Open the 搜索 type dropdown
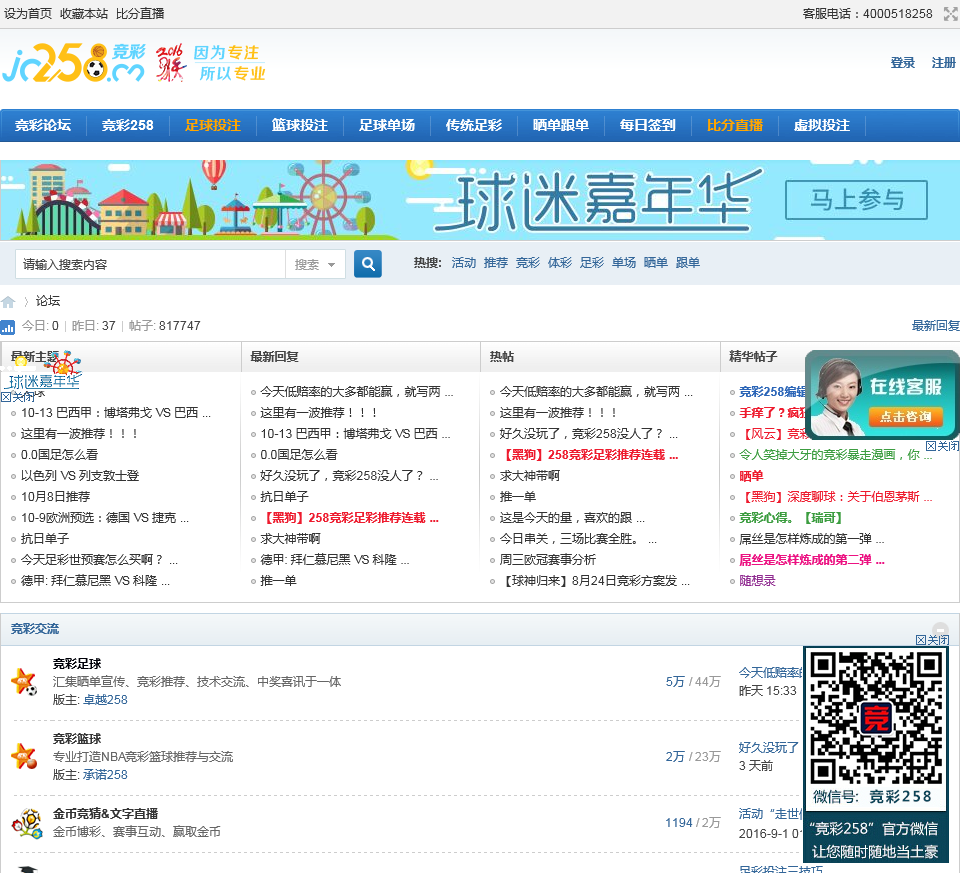 point(316,264)
